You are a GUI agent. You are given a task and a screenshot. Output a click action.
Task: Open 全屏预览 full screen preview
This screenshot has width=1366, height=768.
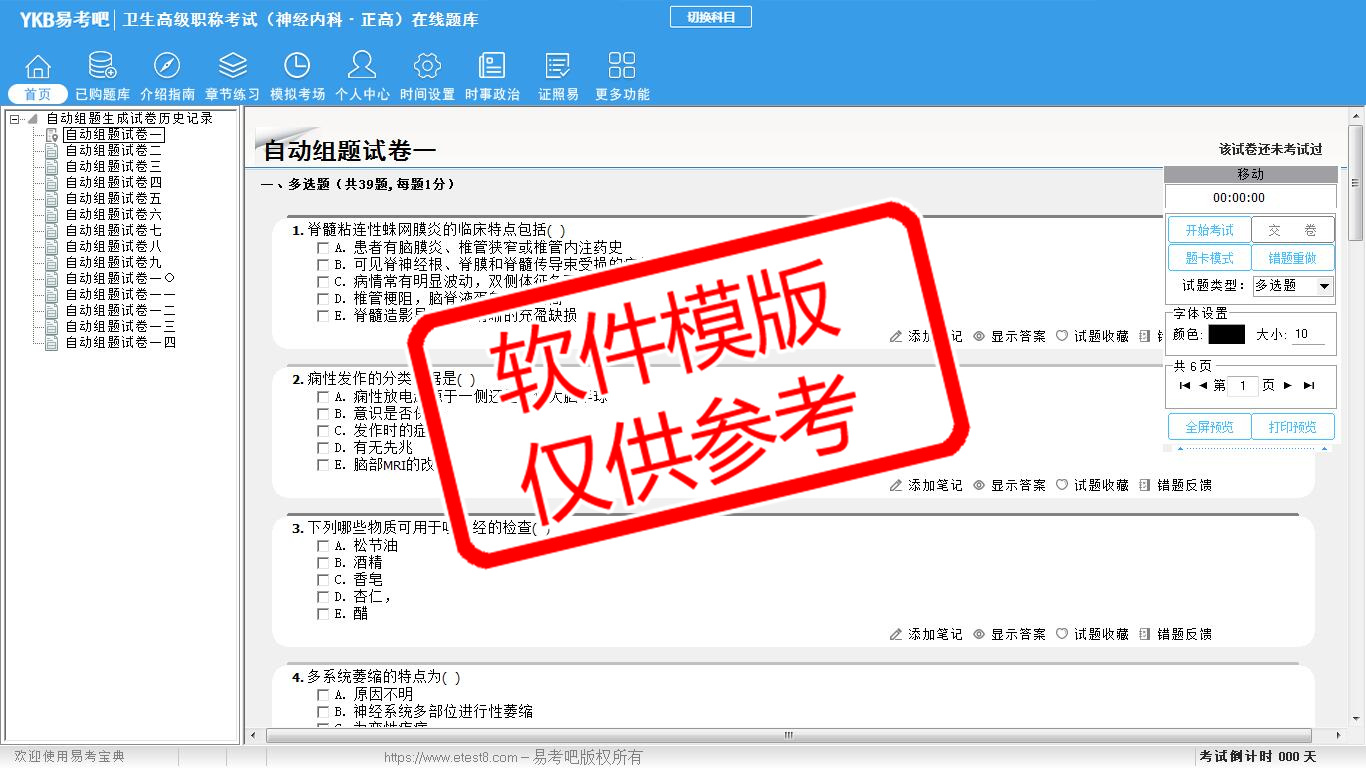1210,427
